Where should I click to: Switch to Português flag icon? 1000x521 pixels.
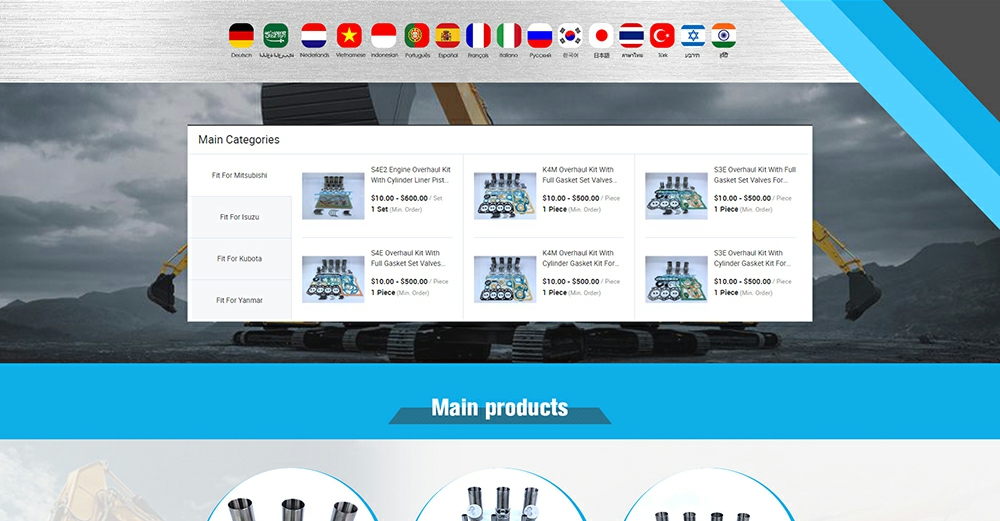417,36
